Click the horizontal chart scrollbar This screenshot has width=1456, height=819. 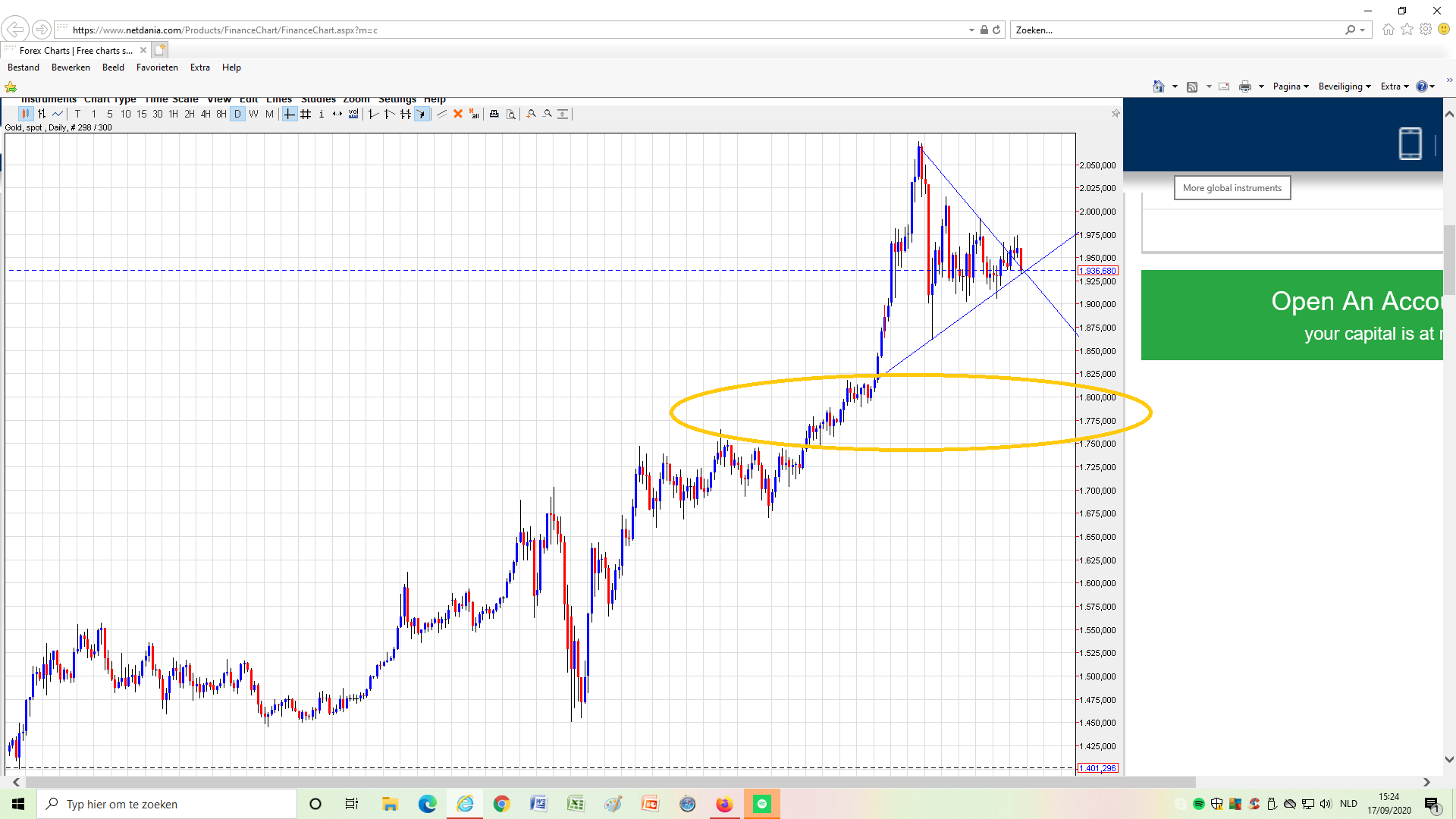607,782
